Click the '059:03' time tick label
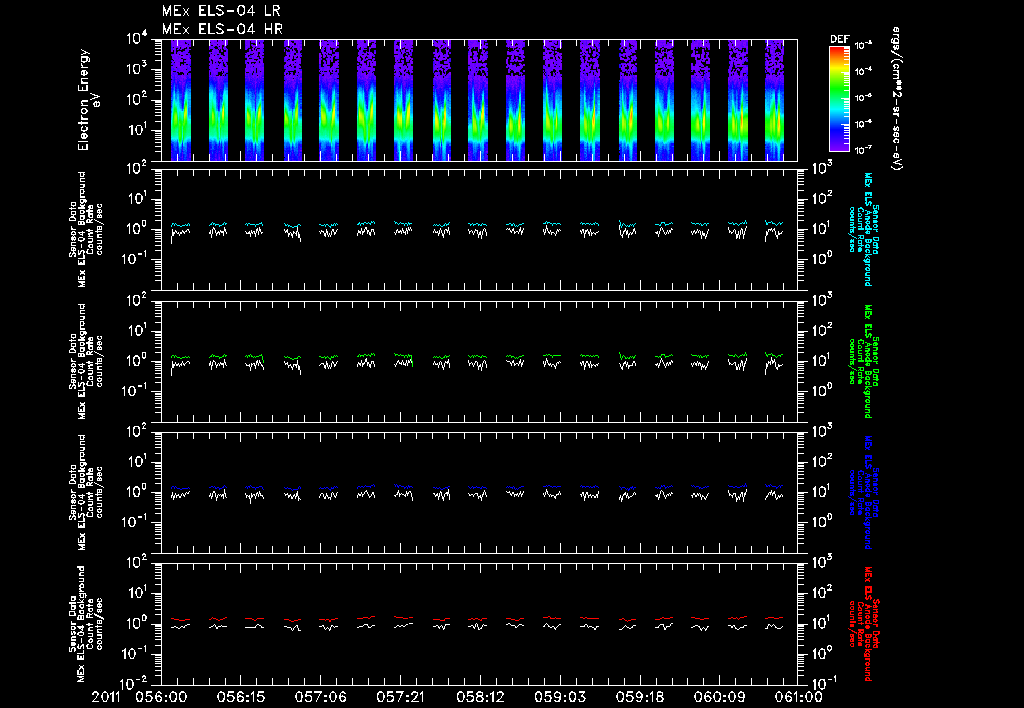This screenshot has height=708, width=1024. click(559, 697)
